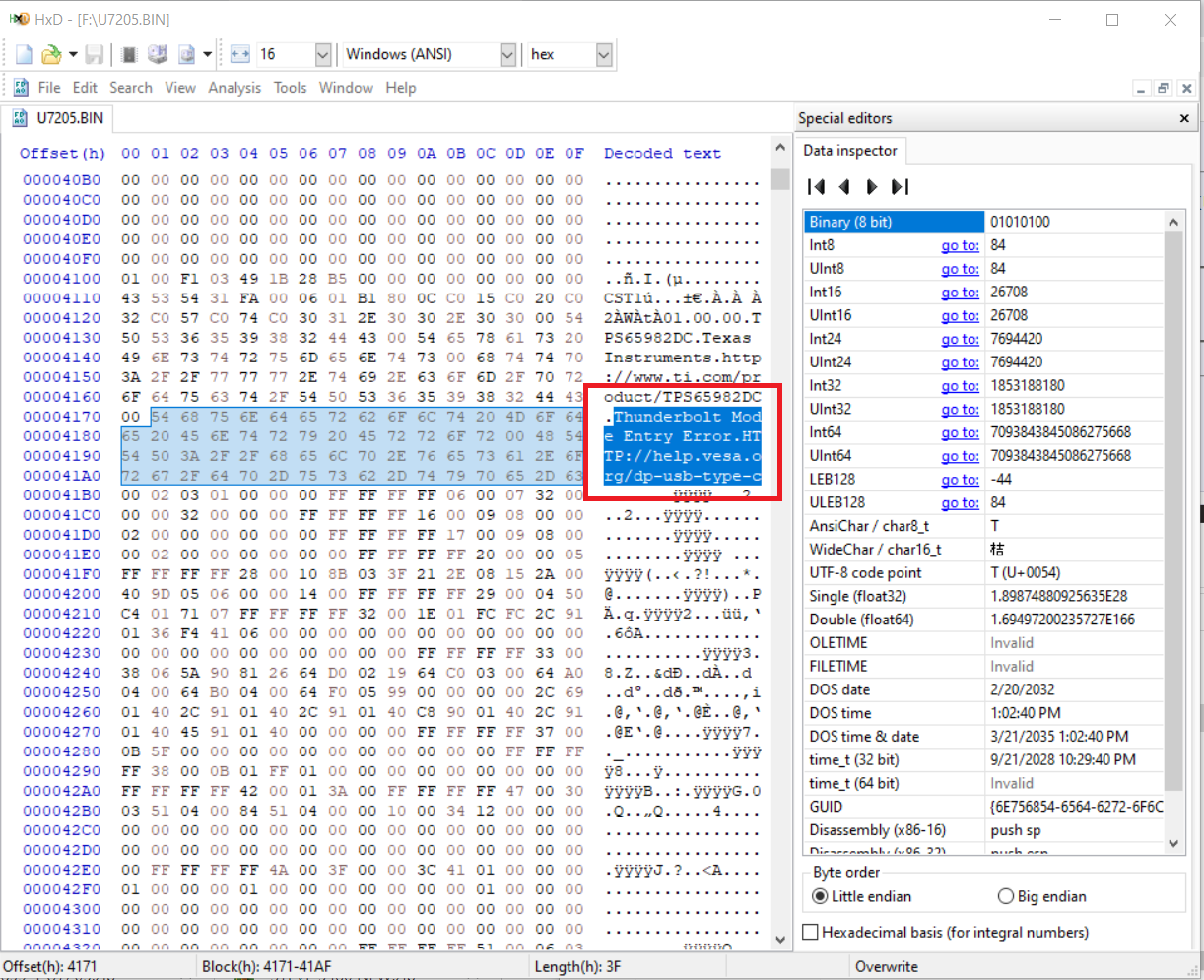Expand the Windows (ANSI) charset dropdown

[x=507, y=55]
